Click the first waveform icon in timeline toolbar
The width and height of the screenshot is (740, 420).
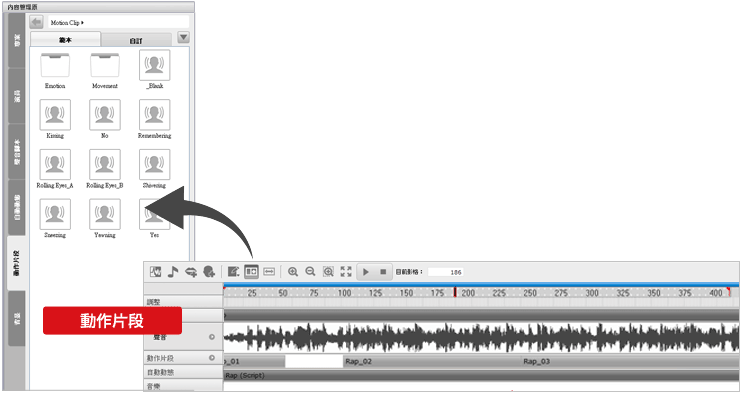pyautogui.click(x=156, y=271)
